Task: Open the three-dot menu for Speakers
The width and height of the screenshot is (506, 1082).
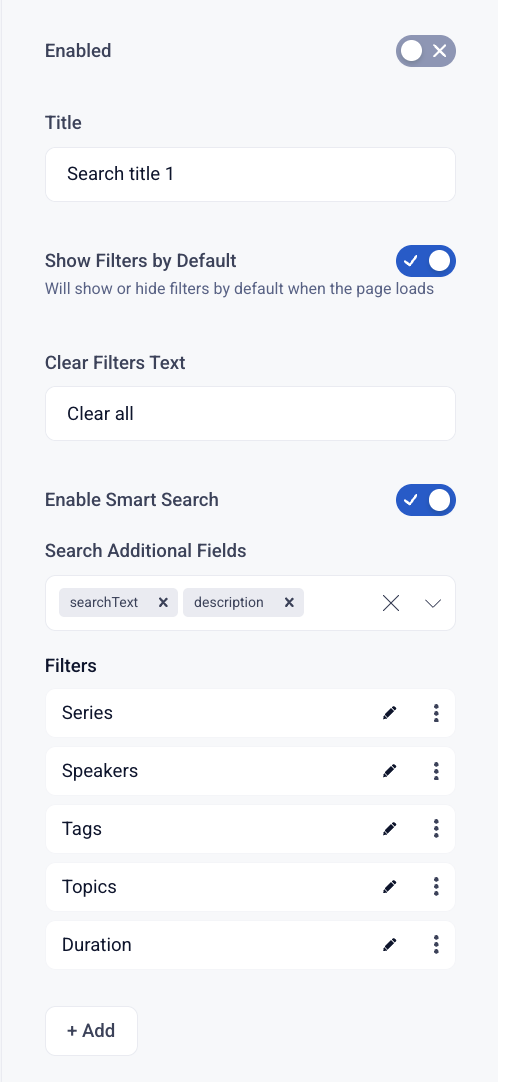Action: tap(436, 771)
